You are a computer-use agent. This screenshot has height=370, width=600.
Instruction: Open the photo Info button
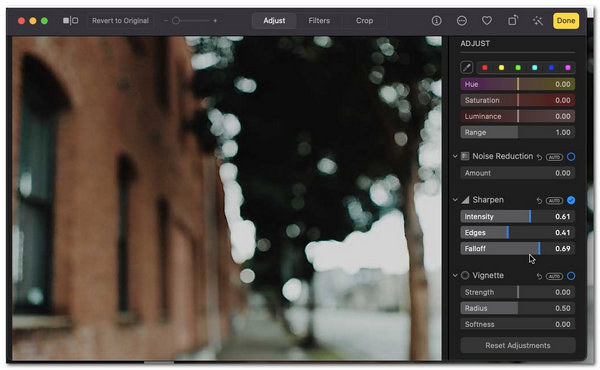click(x=436, y=21)
